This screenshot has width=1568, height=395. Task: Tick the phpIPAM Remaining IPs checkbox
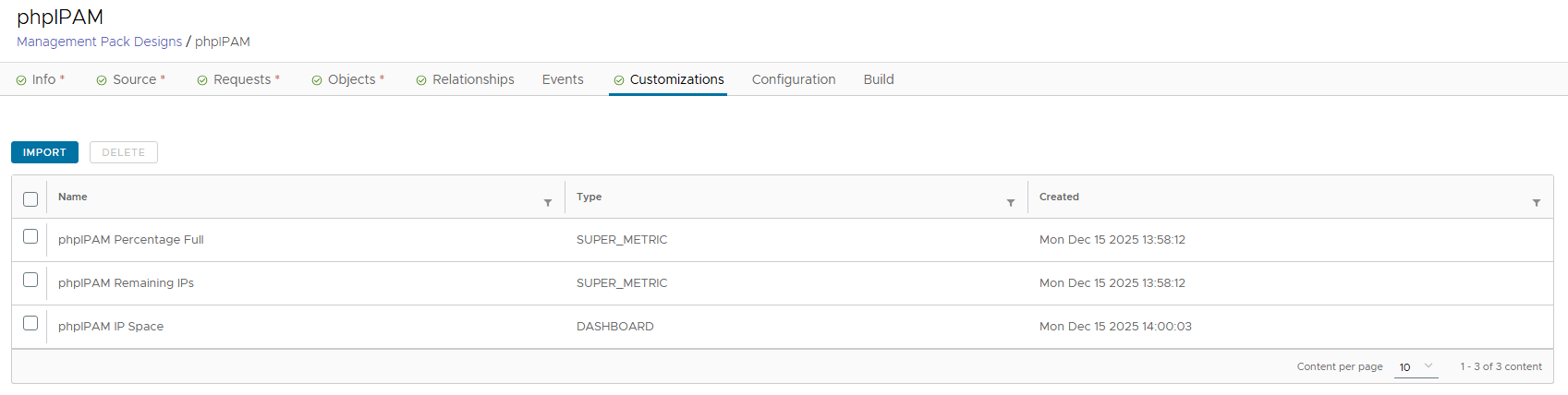(30, 280)
